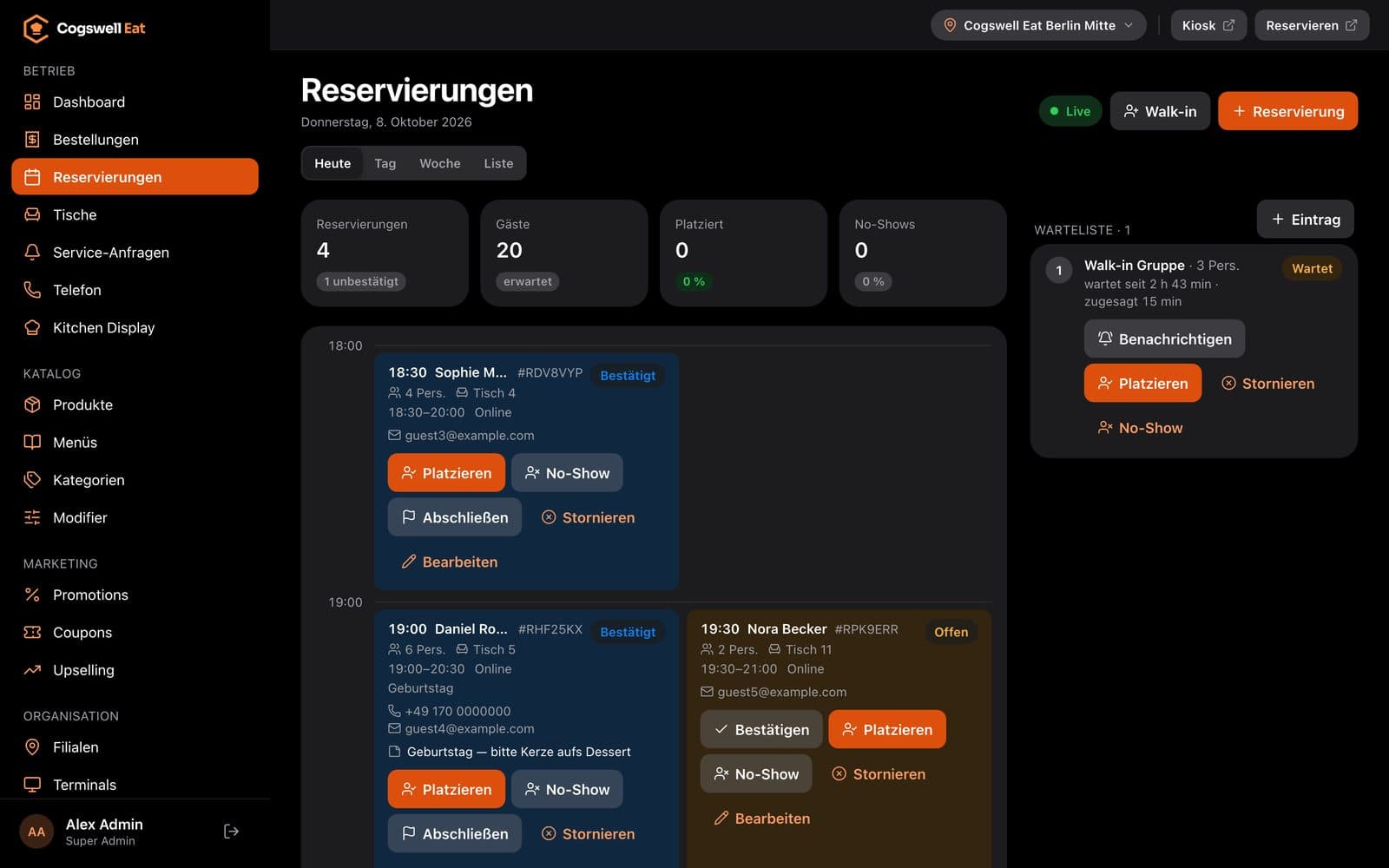Notify the Walk-in Gruppe with Benachrichtigen
Viewport: 1389px width, 868px height.
pos(1164,339)
